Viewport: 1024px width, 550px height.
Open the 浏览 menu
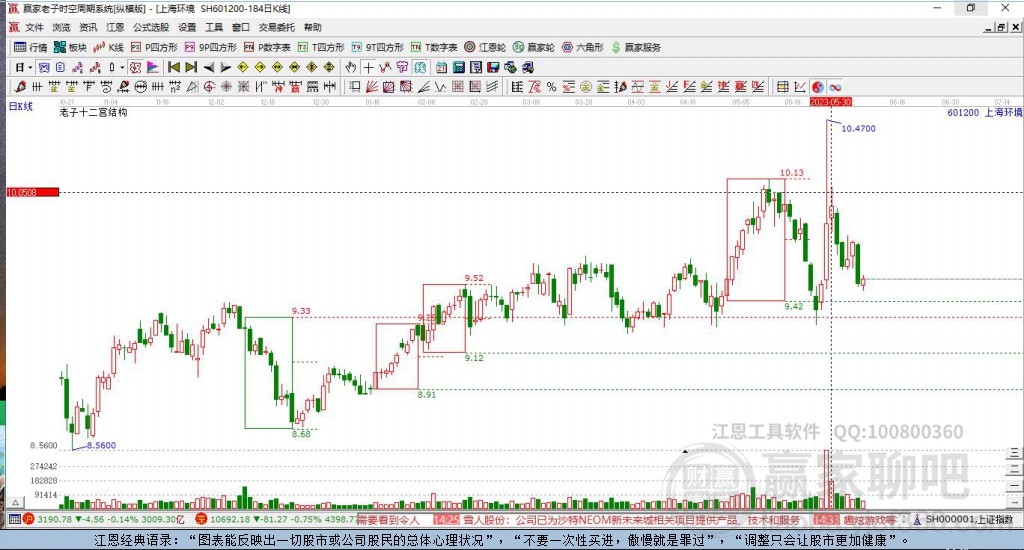pos(61,27)
